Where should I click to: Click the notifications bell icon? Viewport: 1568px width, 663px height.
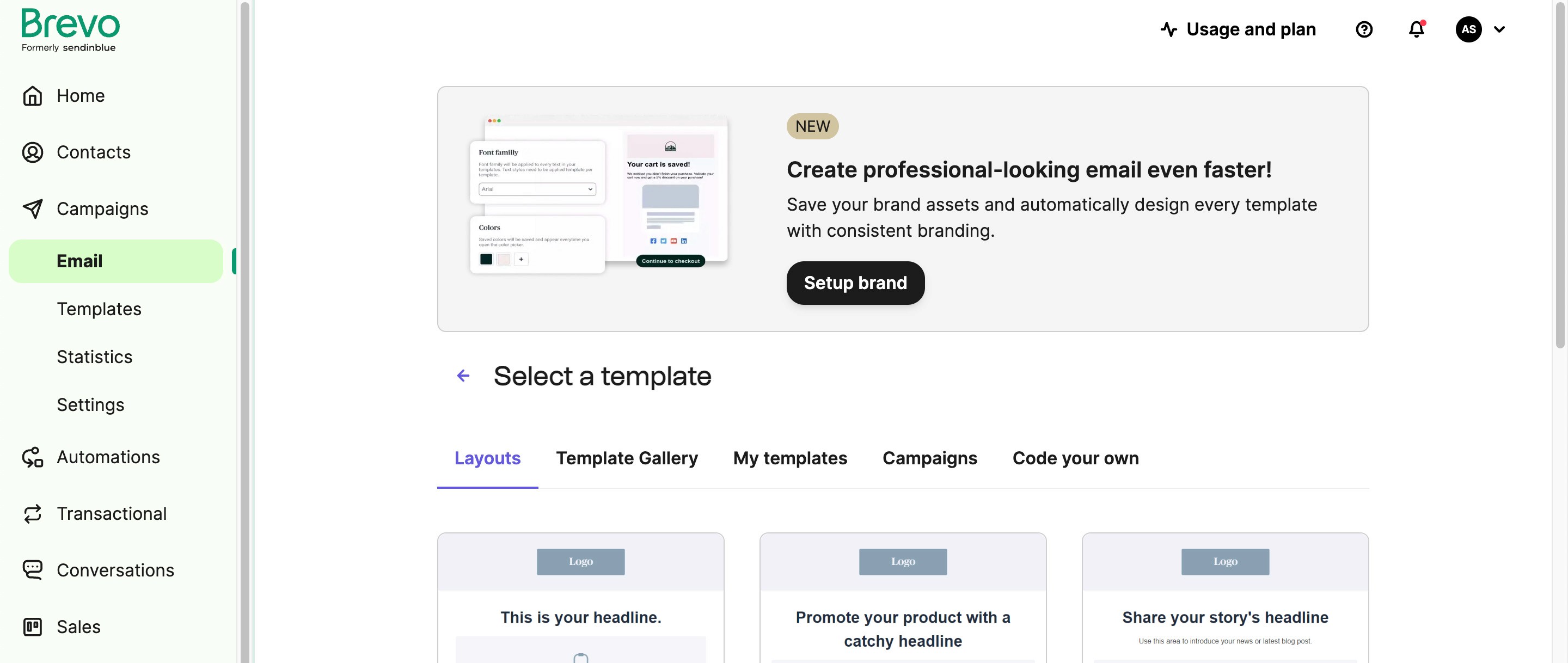coord(1416,29)
